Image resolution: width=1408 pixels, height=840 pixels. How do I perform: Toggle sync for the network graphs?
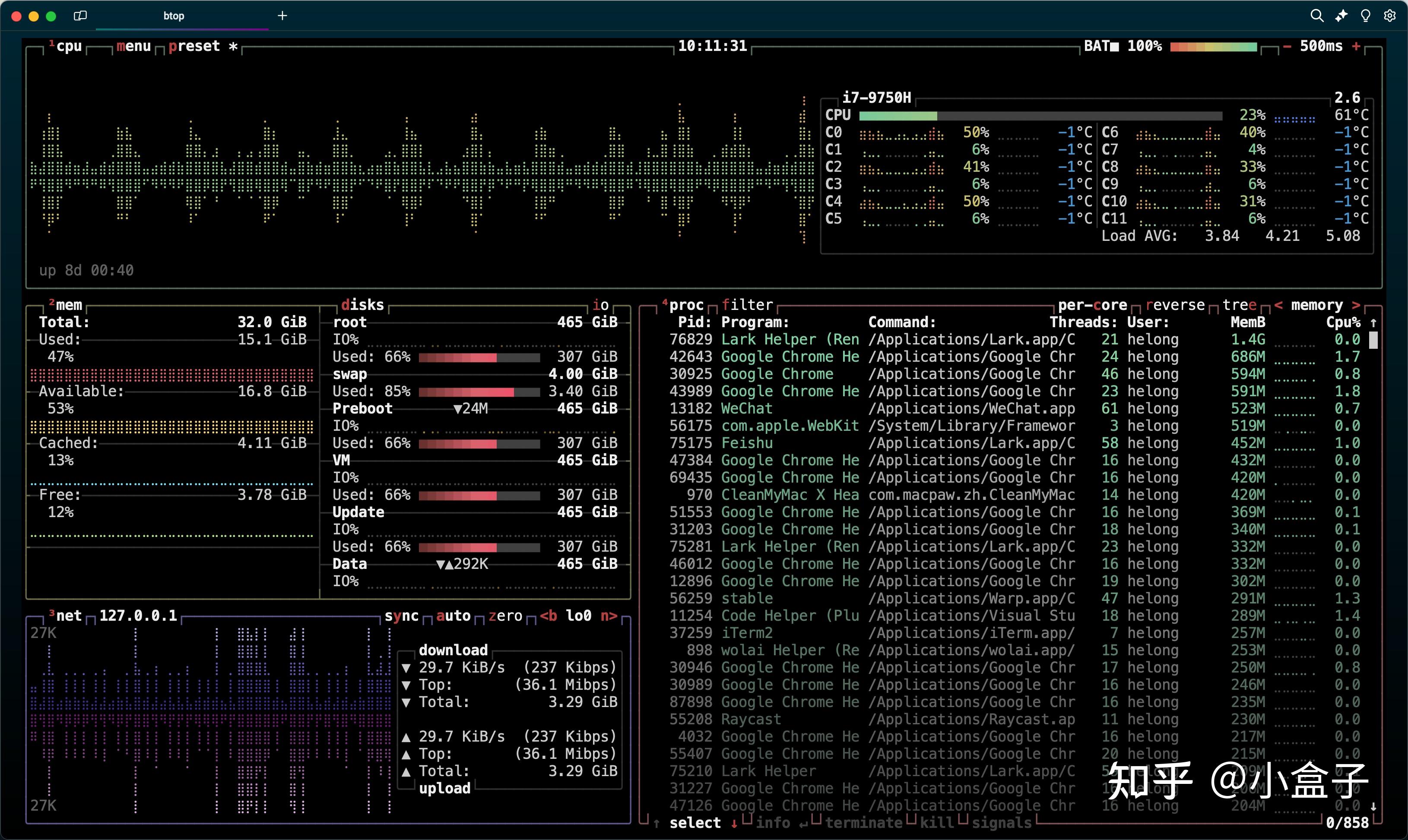tap(402, 616)
